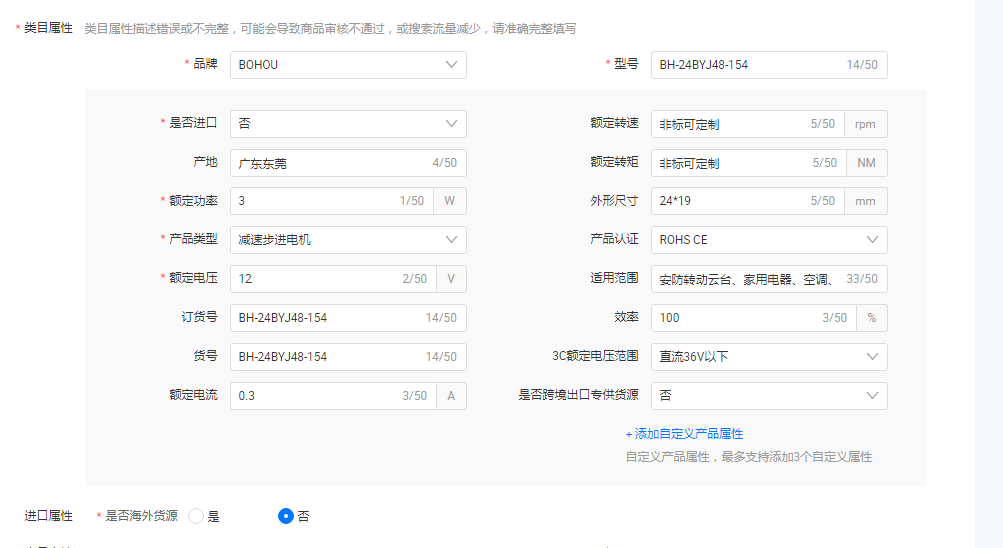Focus the 额定转矩 input field
Viewport: 1003px width, 548px height.
pyautogui.click(x=730, y=163)
